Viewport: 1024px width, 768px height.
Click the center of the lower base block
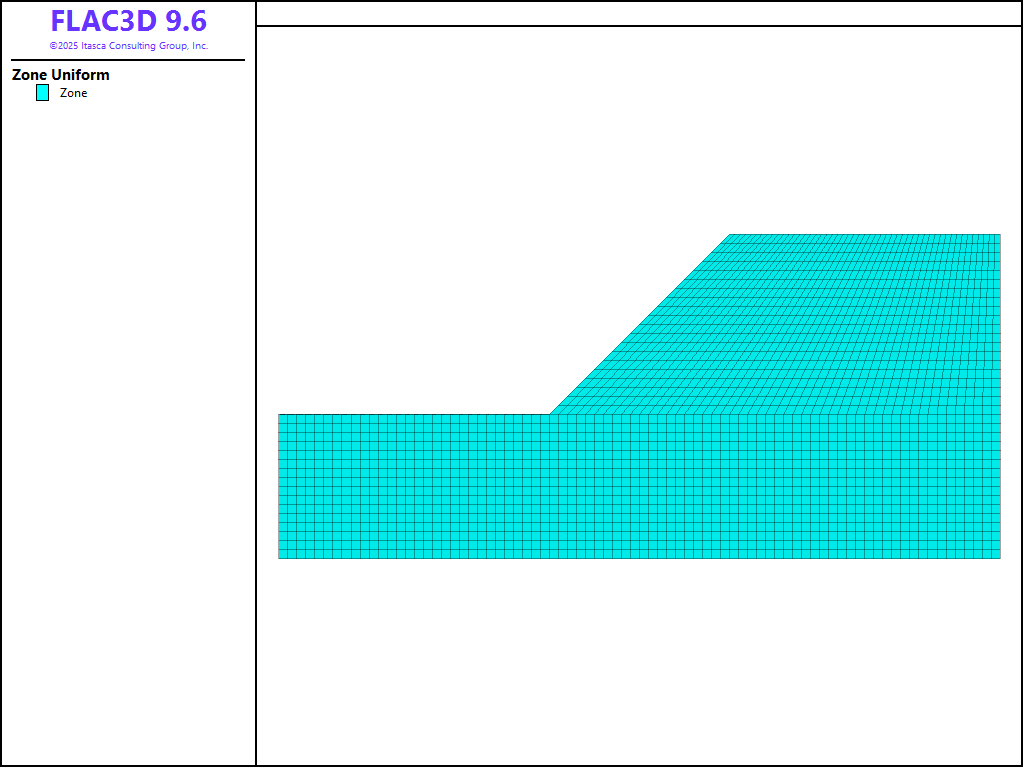click(639, 486)
